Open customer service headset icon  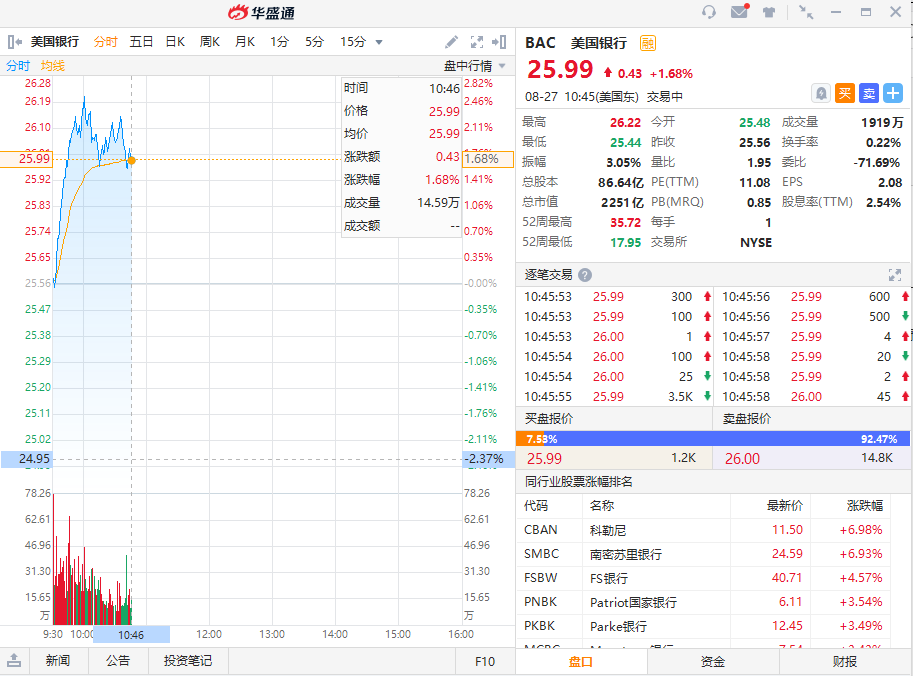[709, 12]
